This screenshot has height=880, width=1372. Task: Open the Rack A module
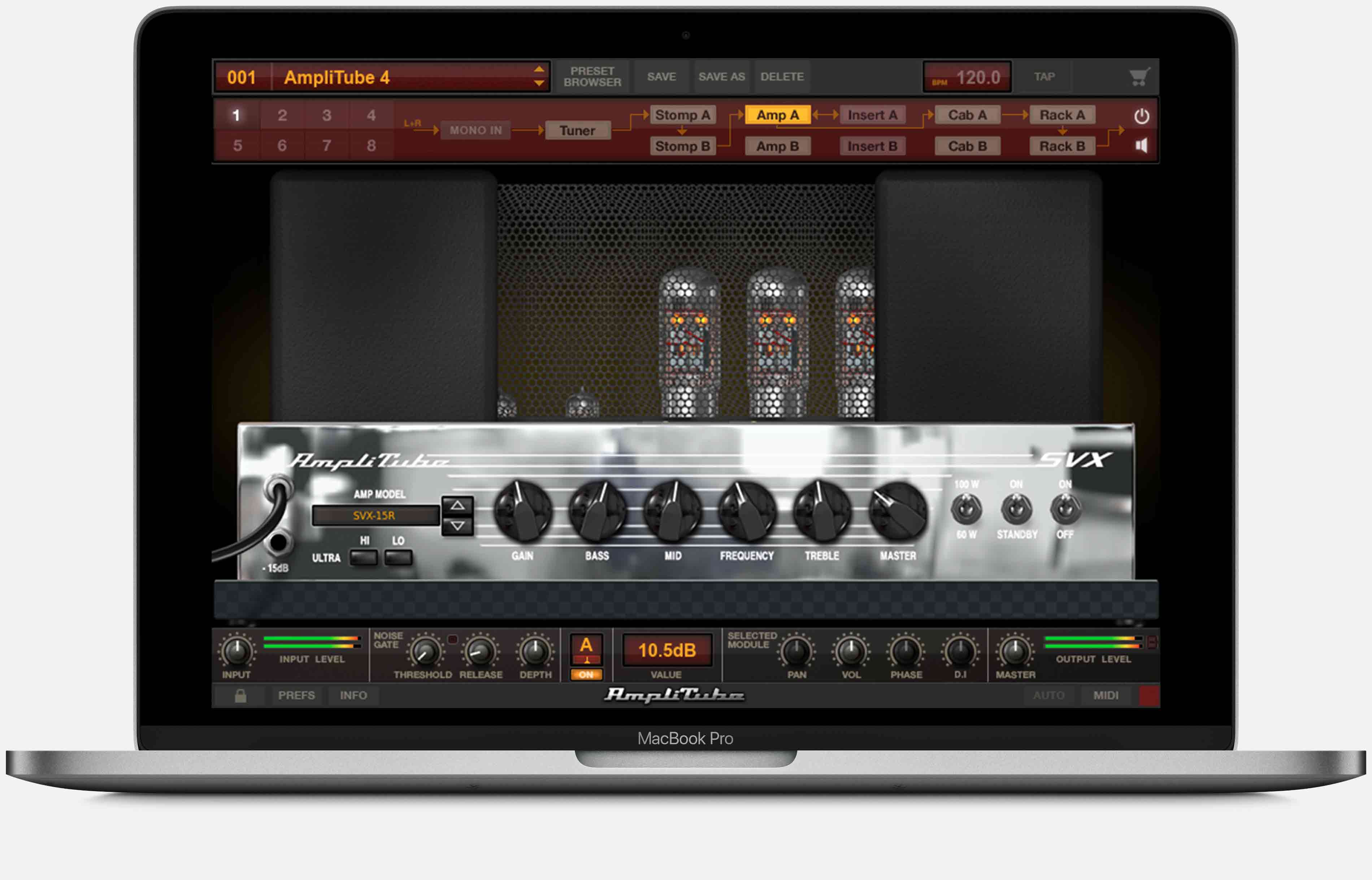[1063, 115]
